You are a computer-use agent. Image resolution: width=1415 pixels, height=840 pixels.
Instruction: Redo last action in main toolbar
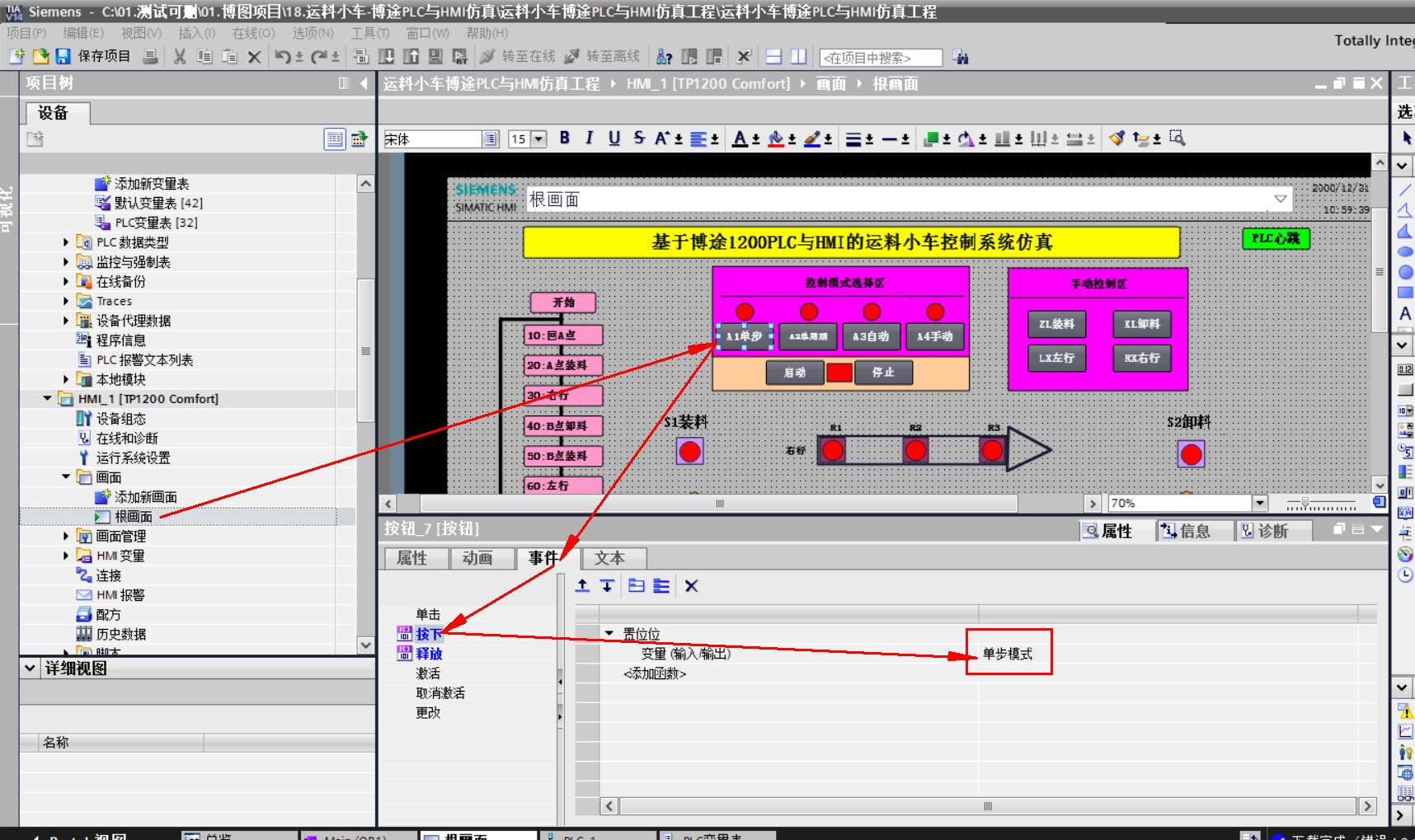[x=319, y=56]
